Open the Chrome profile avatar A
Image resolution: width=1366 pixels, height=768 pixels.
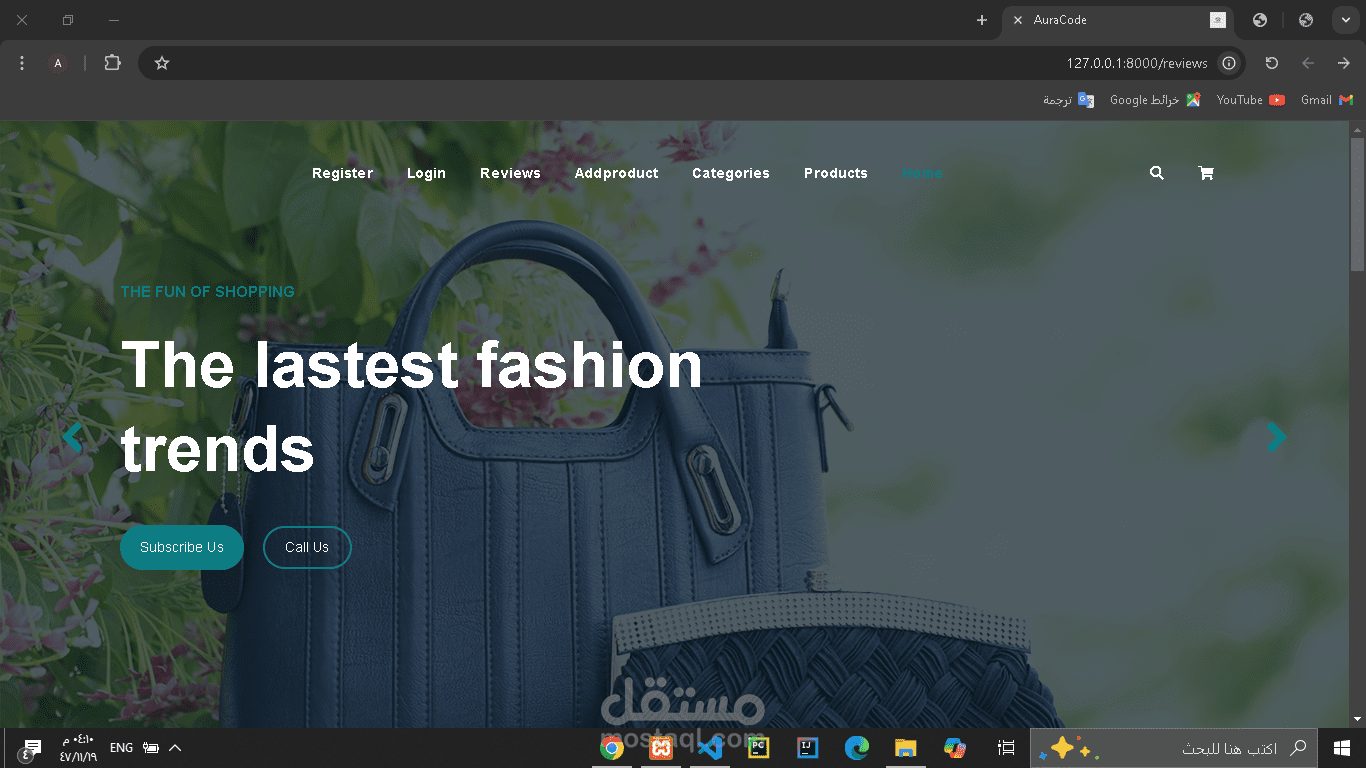point(58,63)
